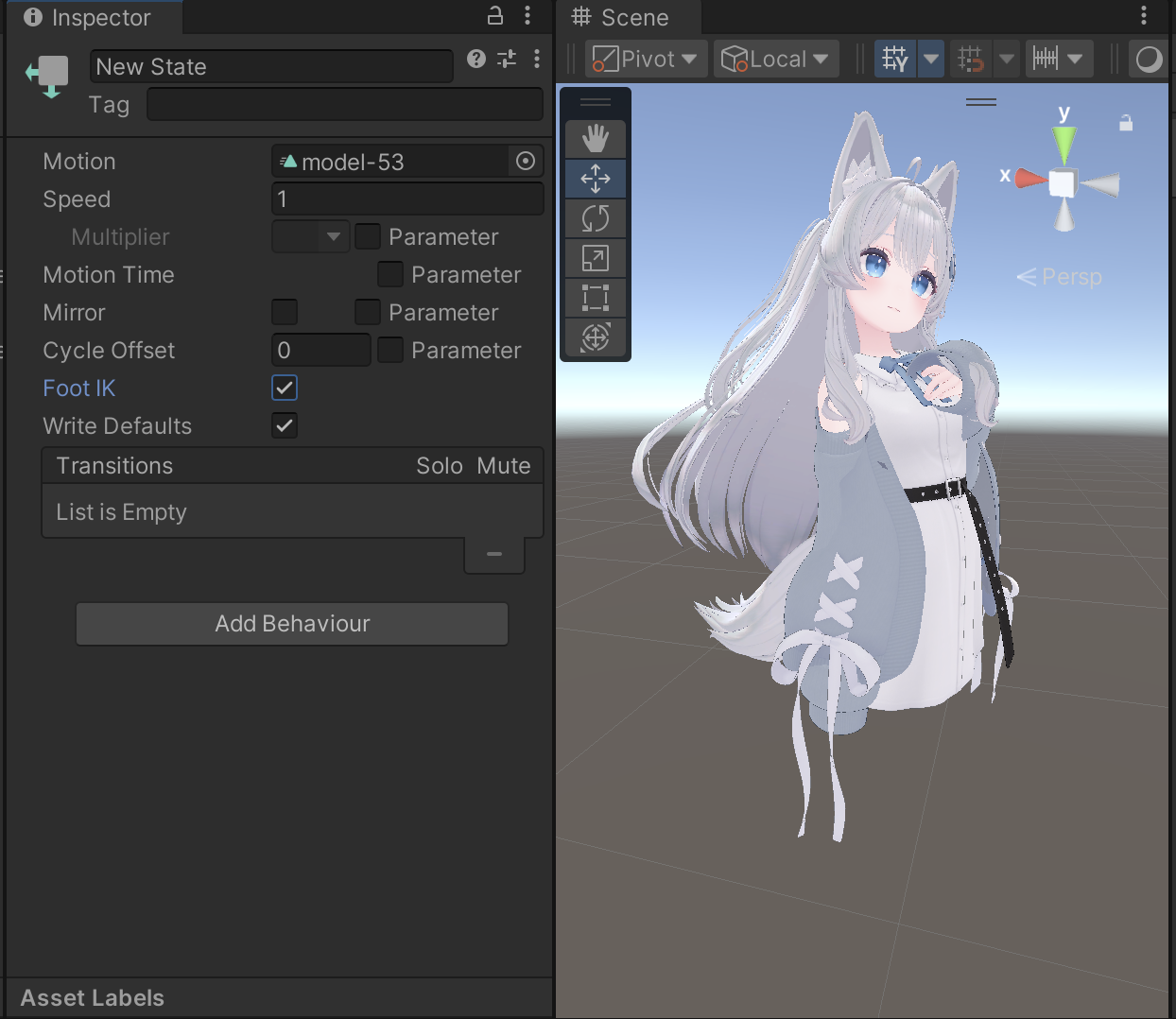Image resolution: width=1176 pixels, height=1019 pixels.
Task: Click the List is Empty text
Action: tap(121, 512)
